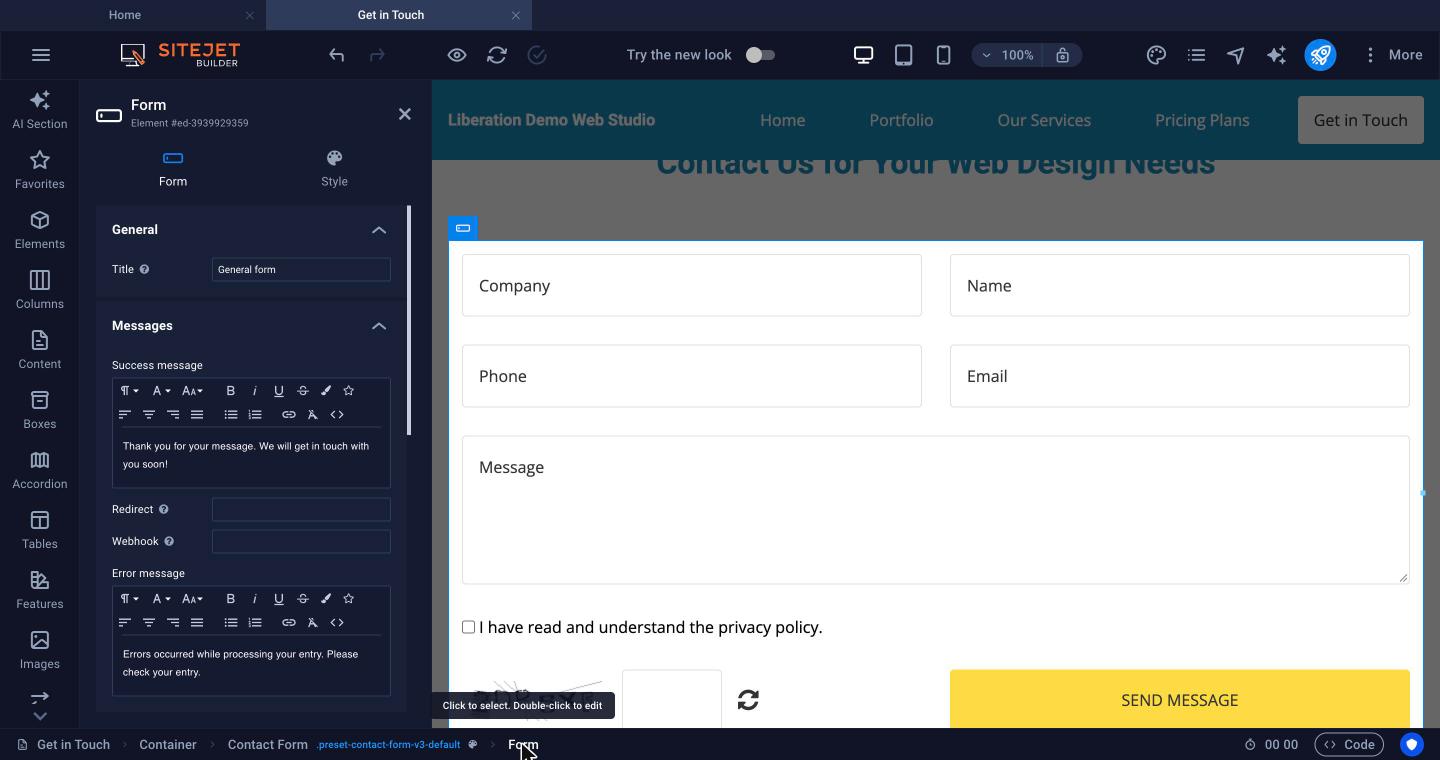This screenshot has height=760, width=1440.
Task: Pick text color in Success message editor
Action: click(325, 391)
